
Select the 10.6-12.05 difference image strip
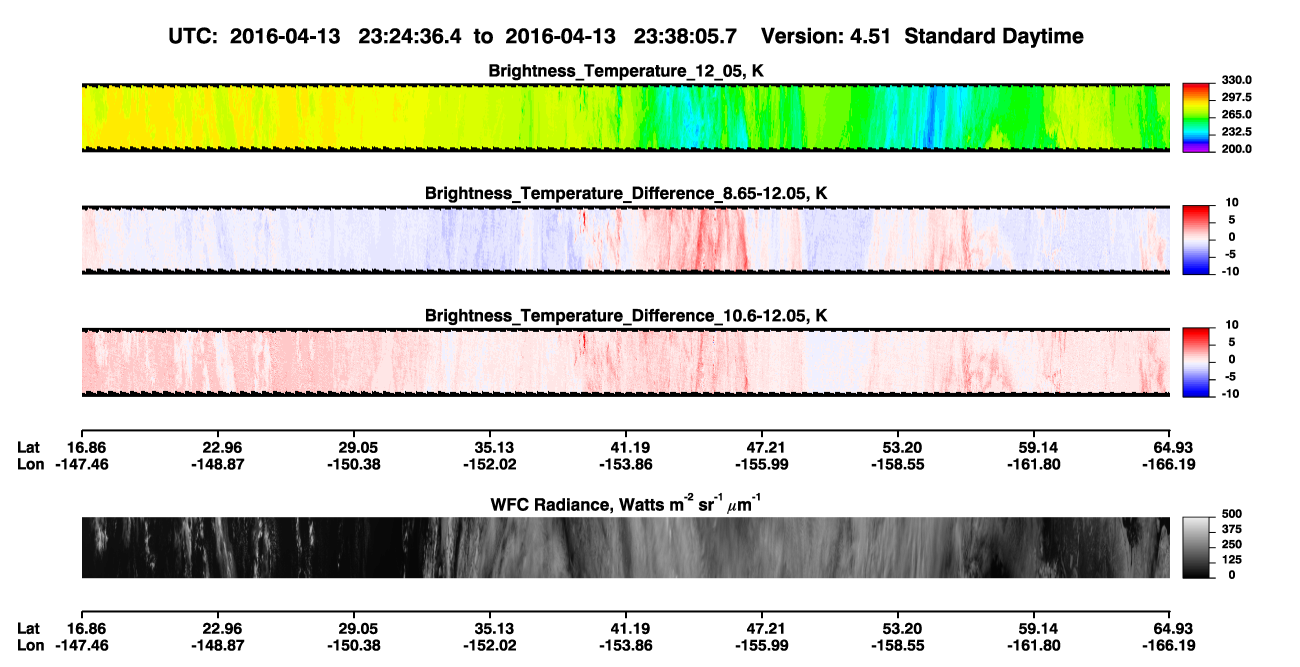click(625, 362)
